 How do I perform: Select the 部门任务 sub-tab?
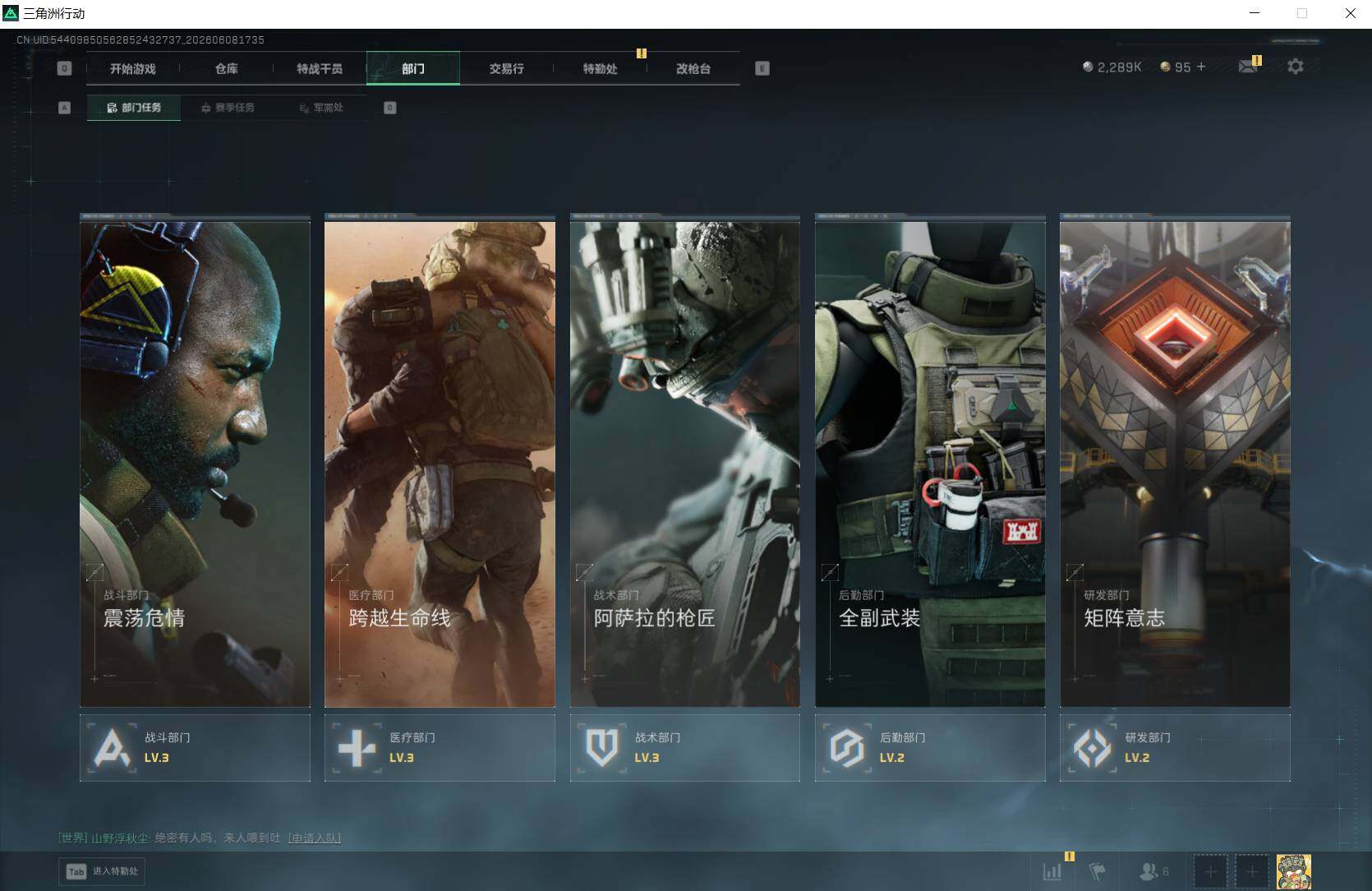pyautogui.click(x=134, y=108)
